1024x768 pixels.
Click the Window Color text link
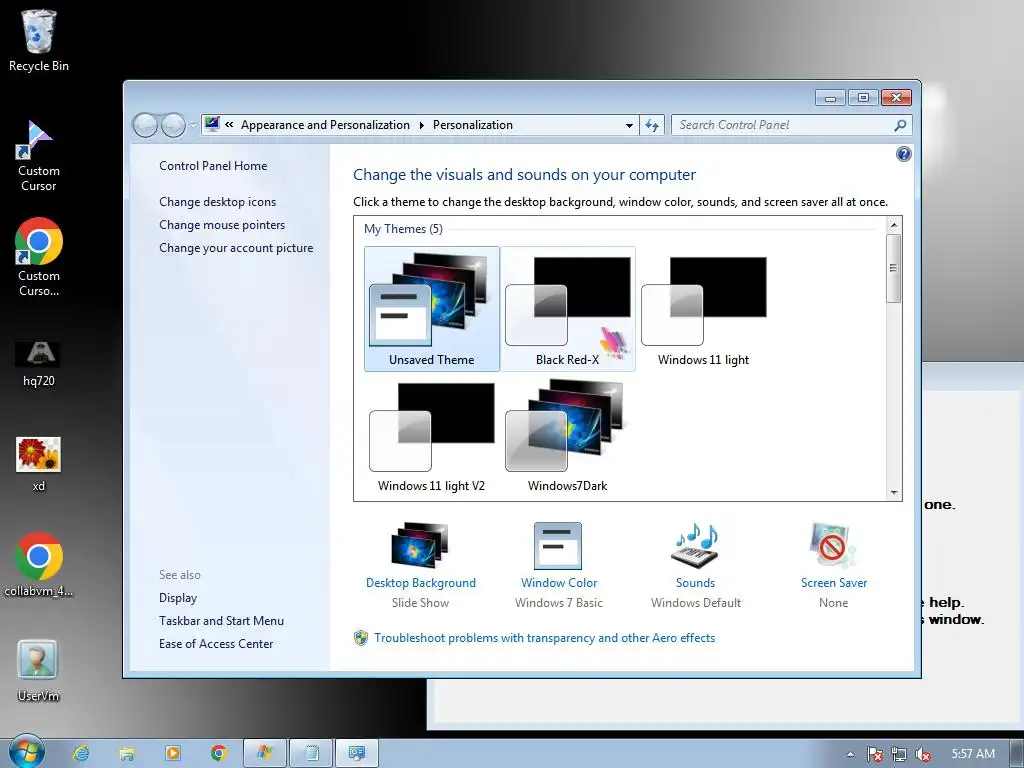[559, 583]
